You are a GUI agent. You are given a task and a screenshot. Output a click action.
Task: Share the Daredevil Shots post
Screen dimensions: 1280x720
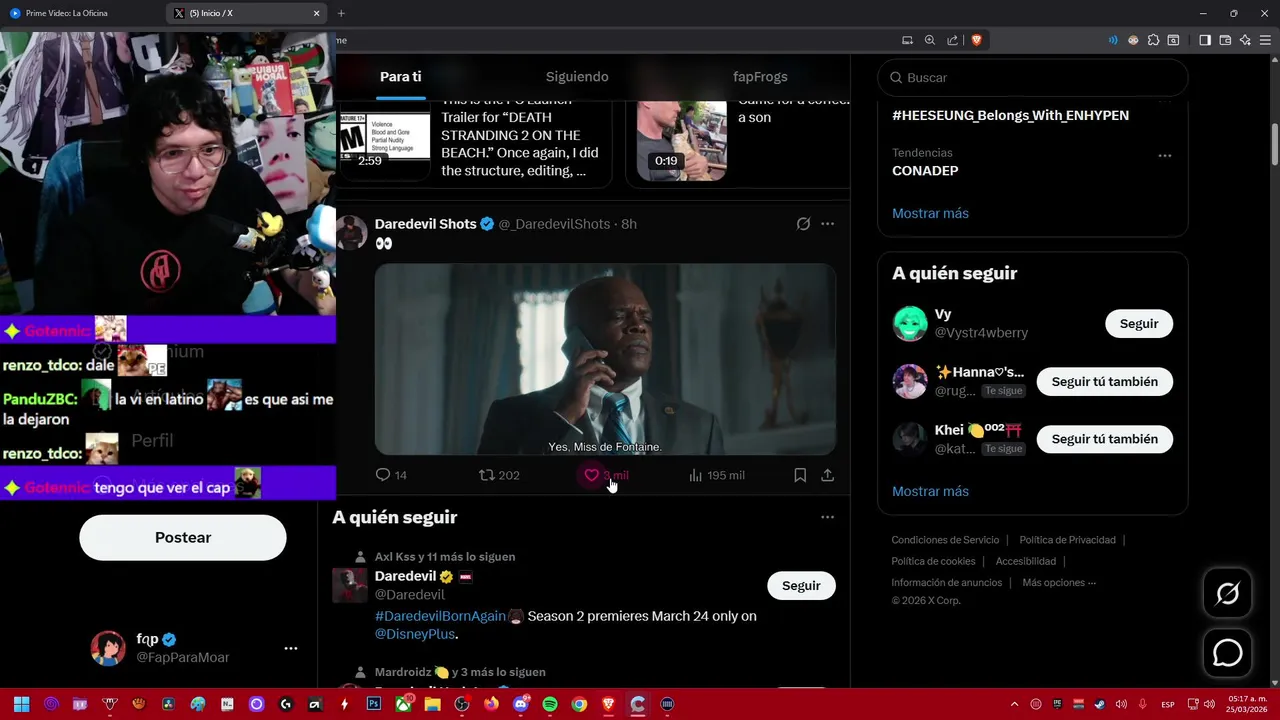pyautogui.click(x=827, y=475)
